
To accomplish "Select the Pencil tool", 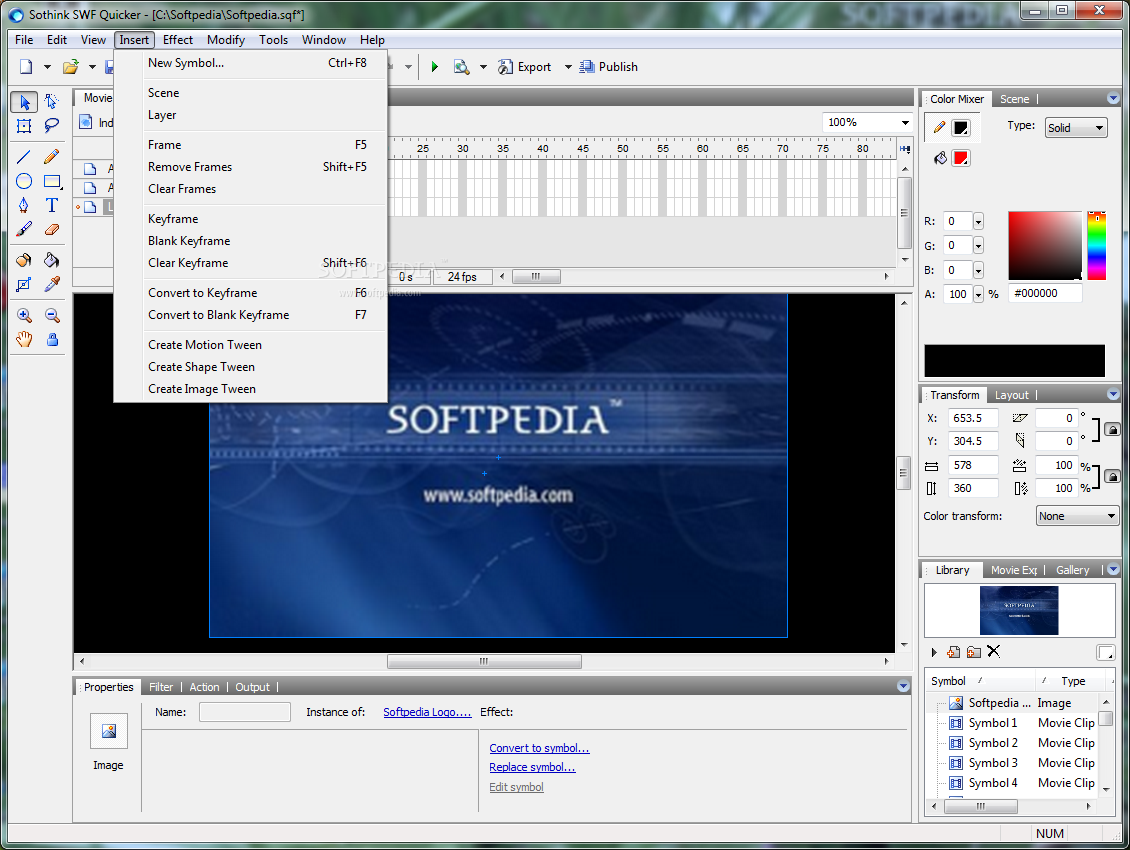I will click(x=51, y=157).
